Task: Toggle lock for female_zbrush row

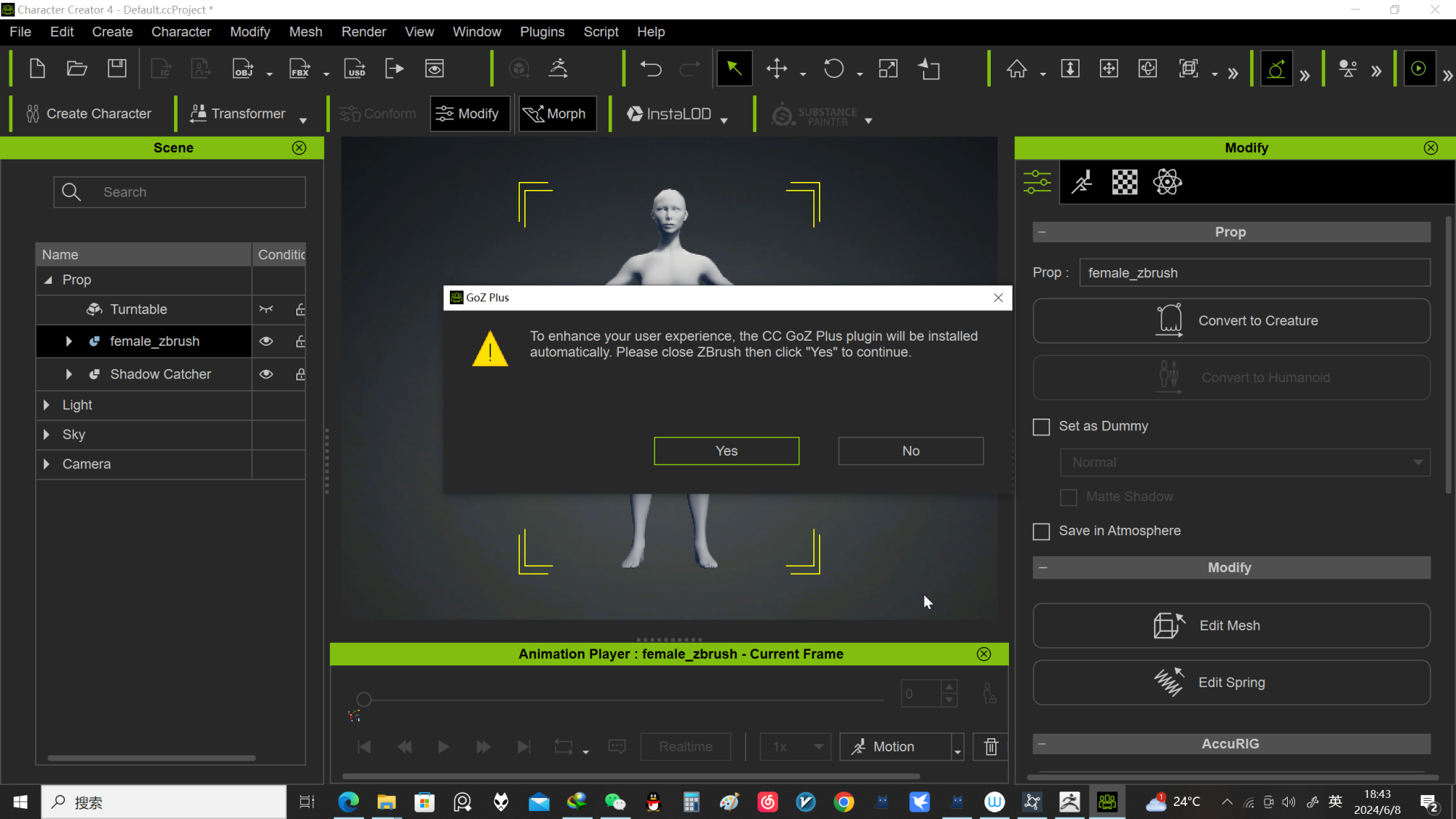Action: pos(300,341)
